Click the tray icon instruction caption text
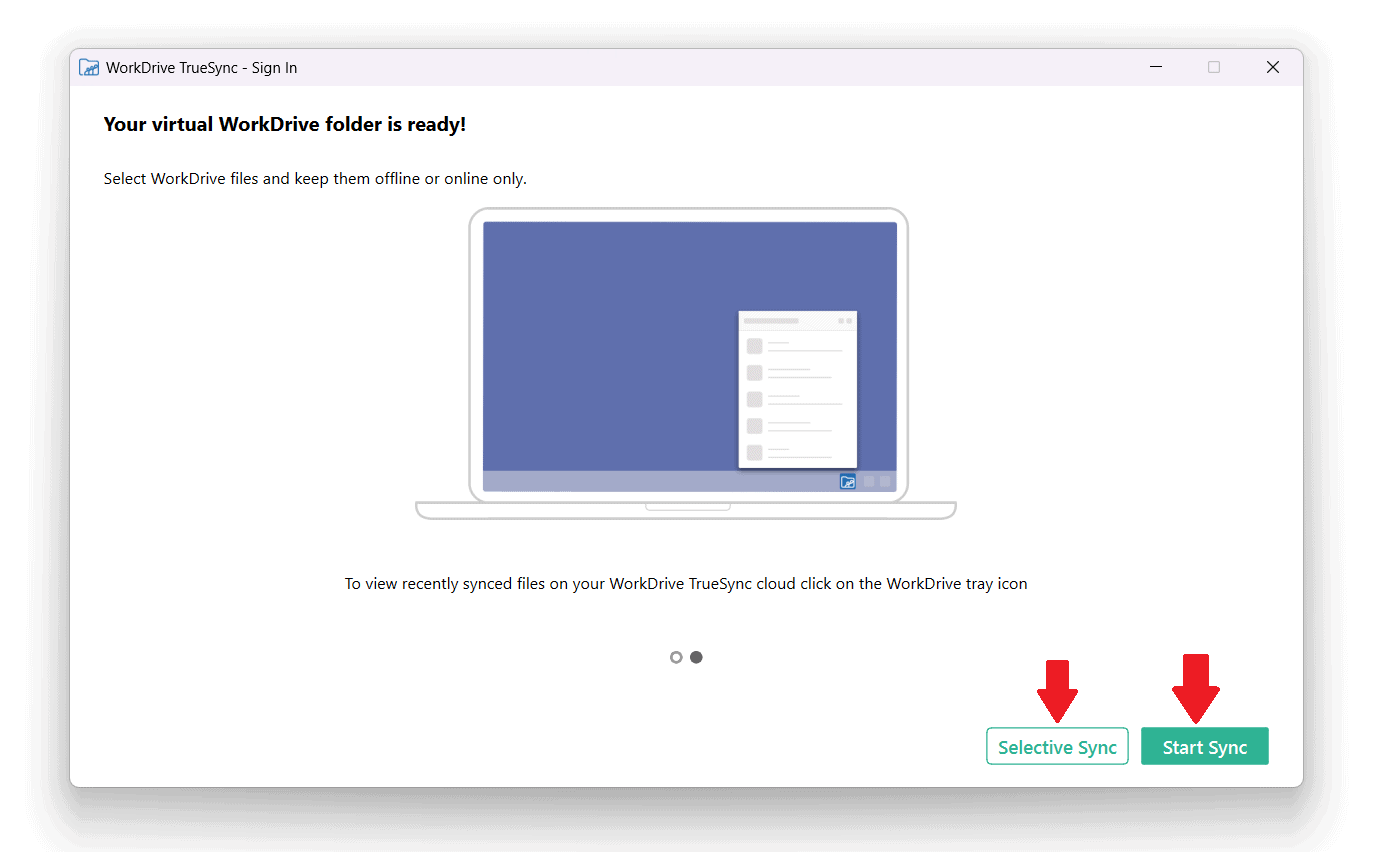This screenshot has width=1375, height=852. pos(686,583)
